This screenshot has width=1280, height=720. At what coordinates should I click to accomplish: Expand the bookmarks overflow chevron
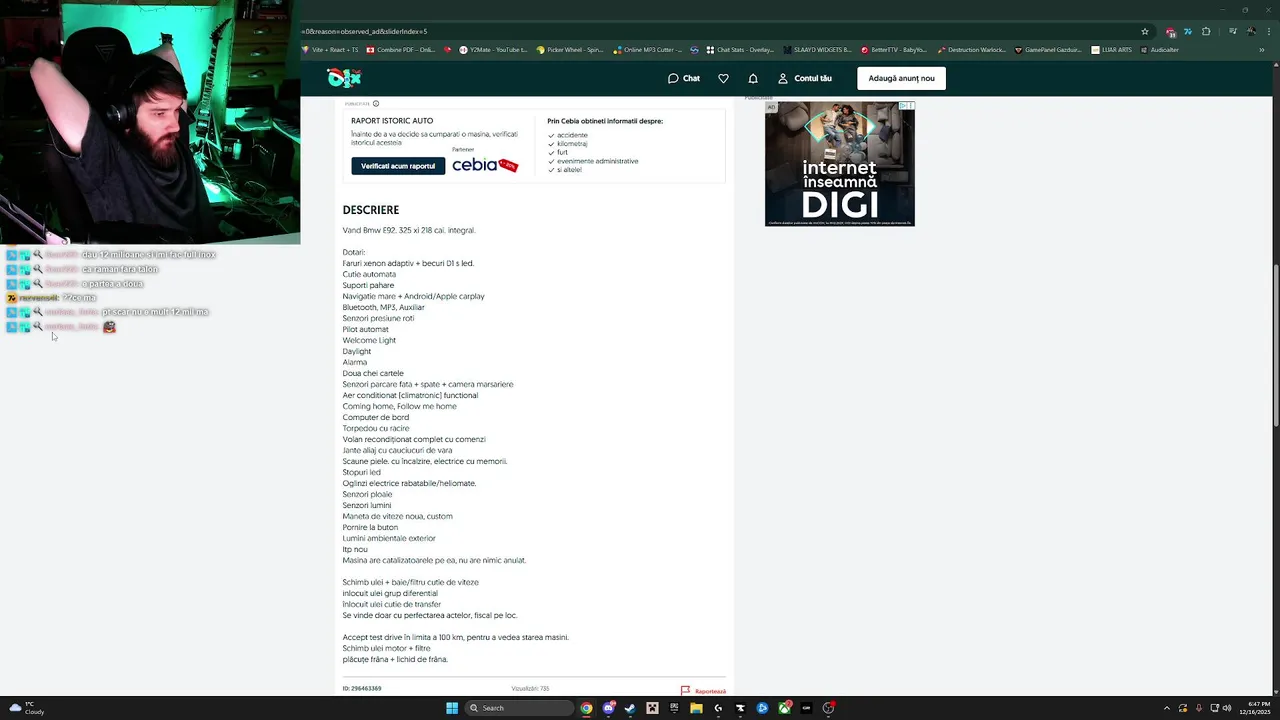point(1262,49)
